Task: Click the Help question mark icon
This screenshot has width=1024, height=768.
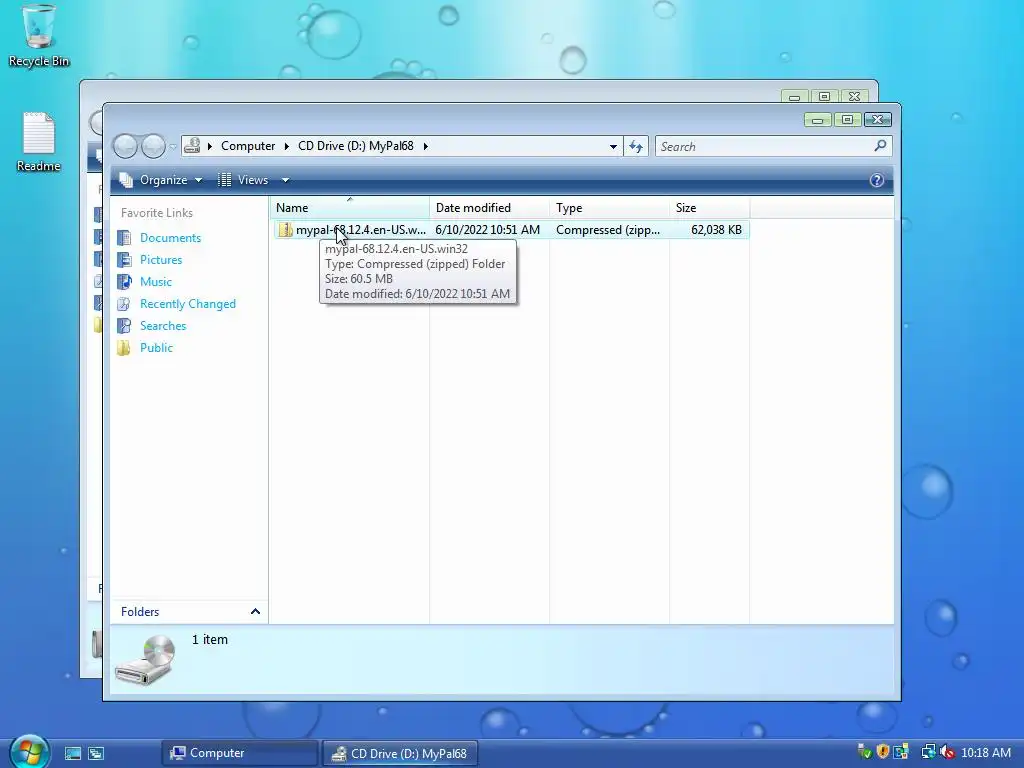Action: (x=876, y=180)
